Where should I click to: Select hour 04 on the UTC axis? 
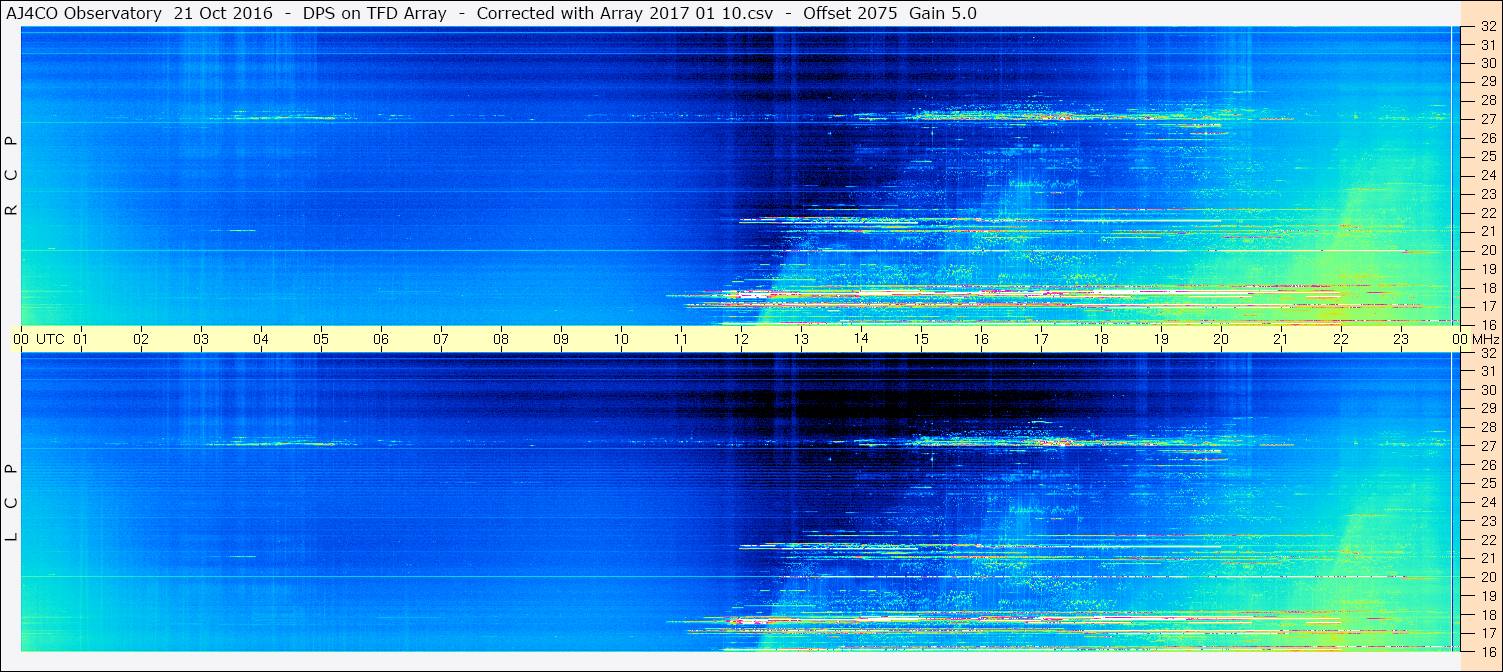[x=261, y=339]
